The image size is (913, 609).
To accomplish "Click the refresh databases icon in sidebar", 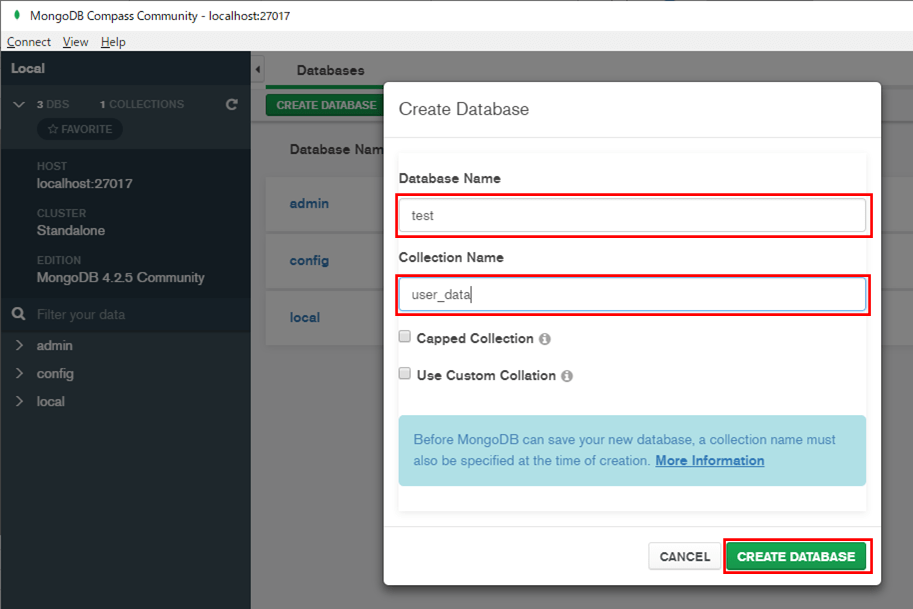I will [x=232, y=104].
